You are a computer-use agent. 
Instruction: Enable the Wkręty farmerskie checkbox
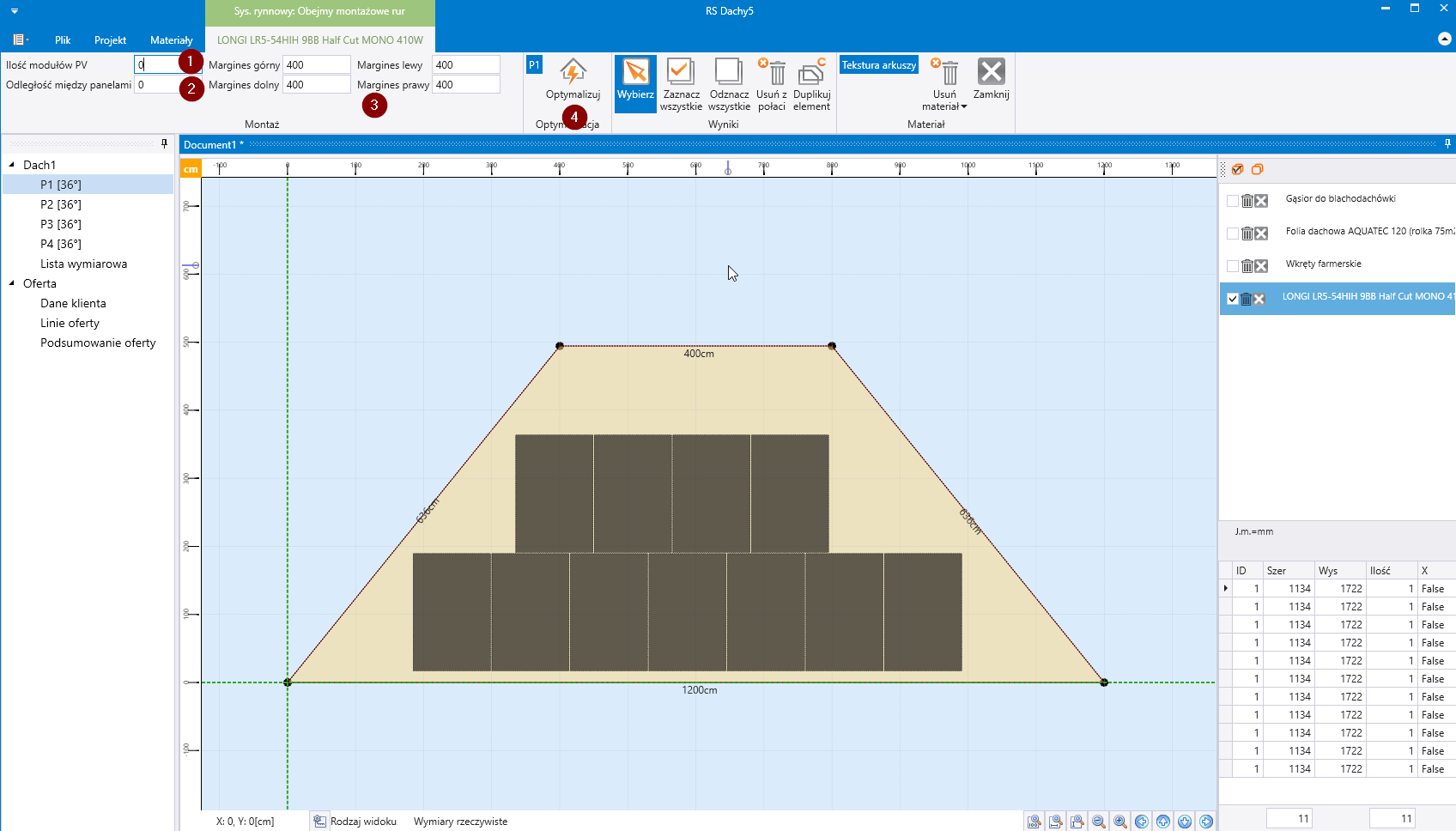point(1233,266)
